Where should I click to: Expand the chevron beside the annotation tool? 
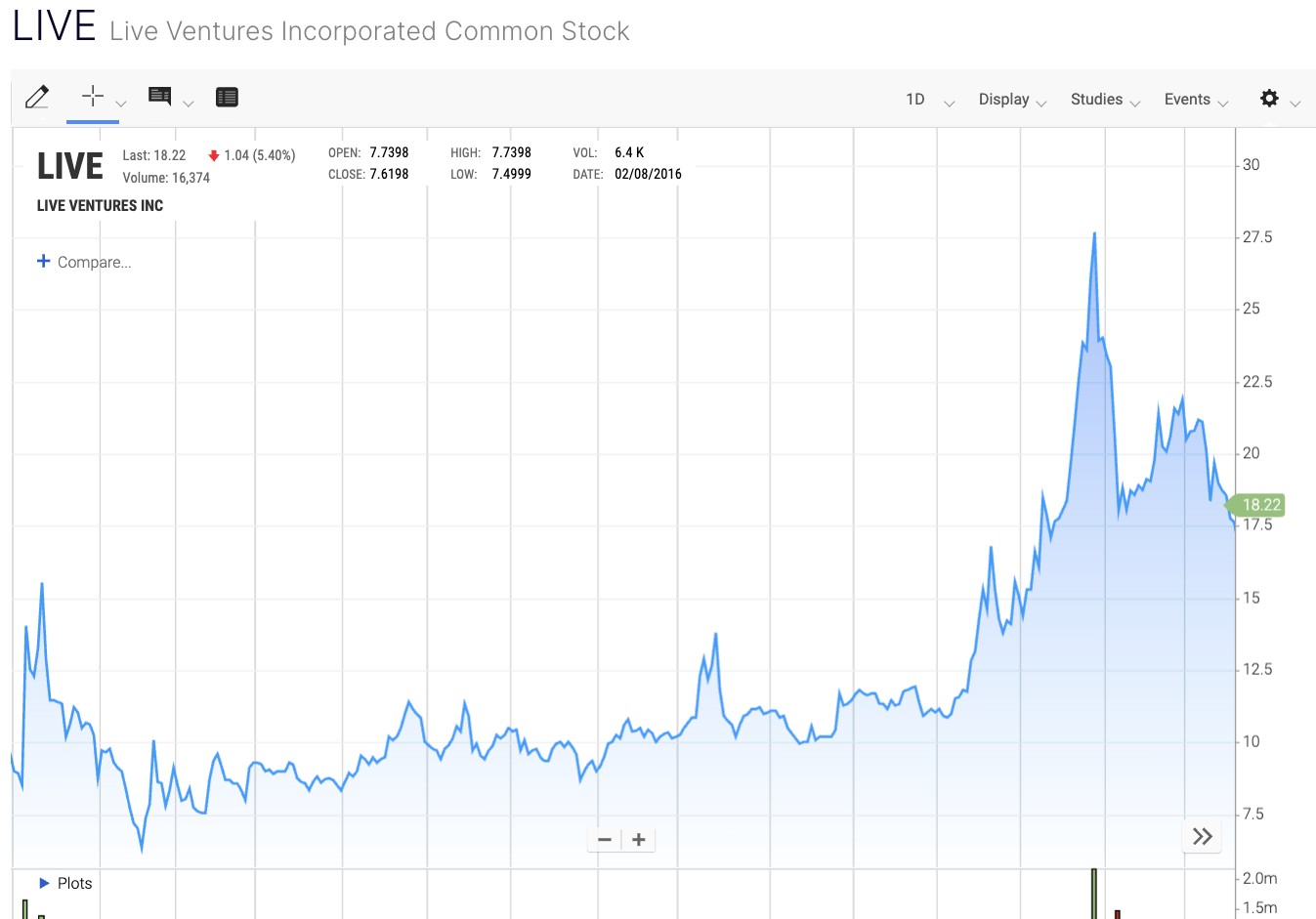tap(189, 104)
